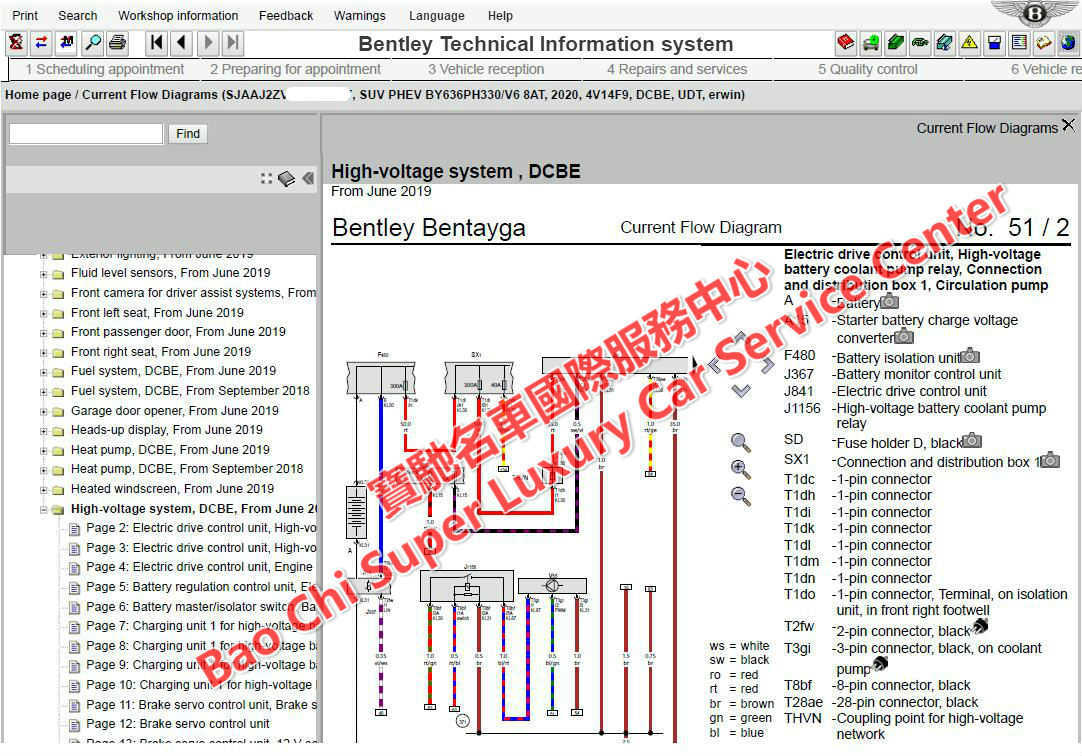Image resolution: width=1082 pixels, height=756 pixels.
Task: Expand Garage door opener tree node
Action: click(43, 412)
